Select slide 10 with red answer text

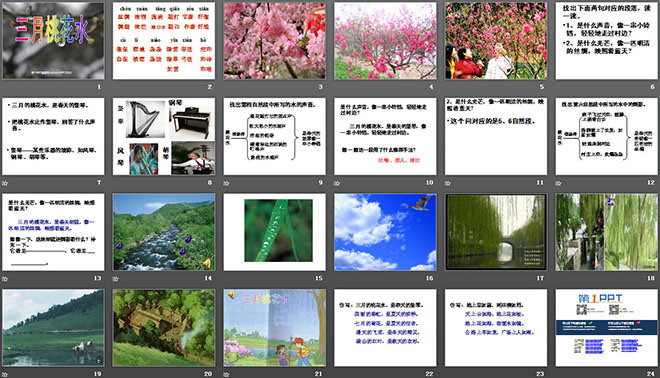tap(385, 136)
